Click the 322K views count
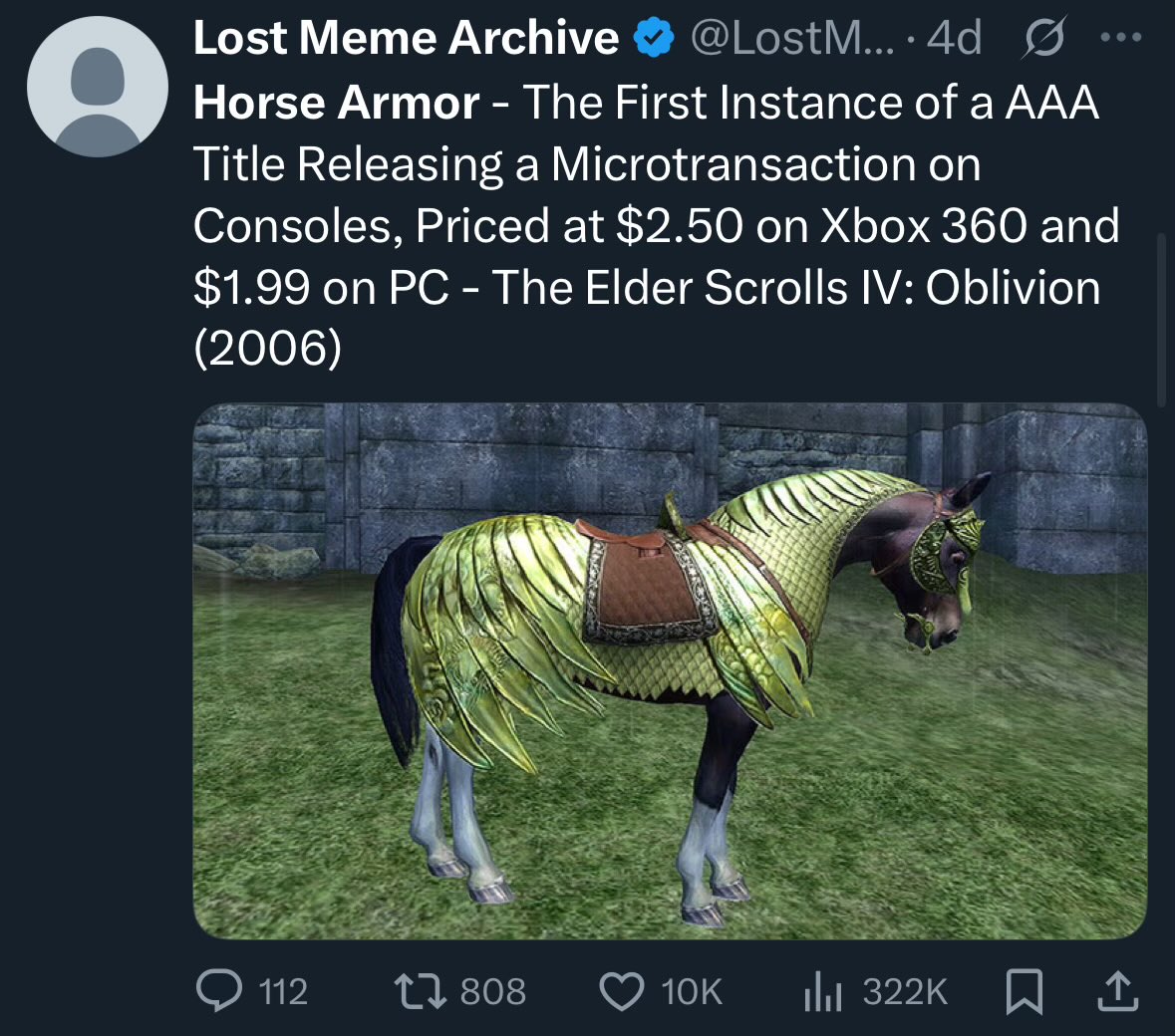 [x=905, y=992]
